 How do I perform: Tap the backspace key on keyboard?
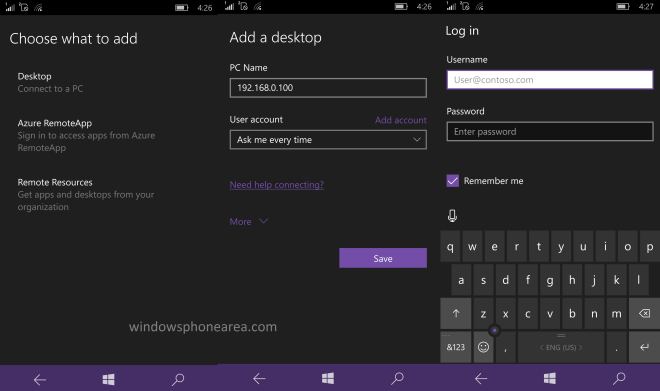[x=644, y=314]
